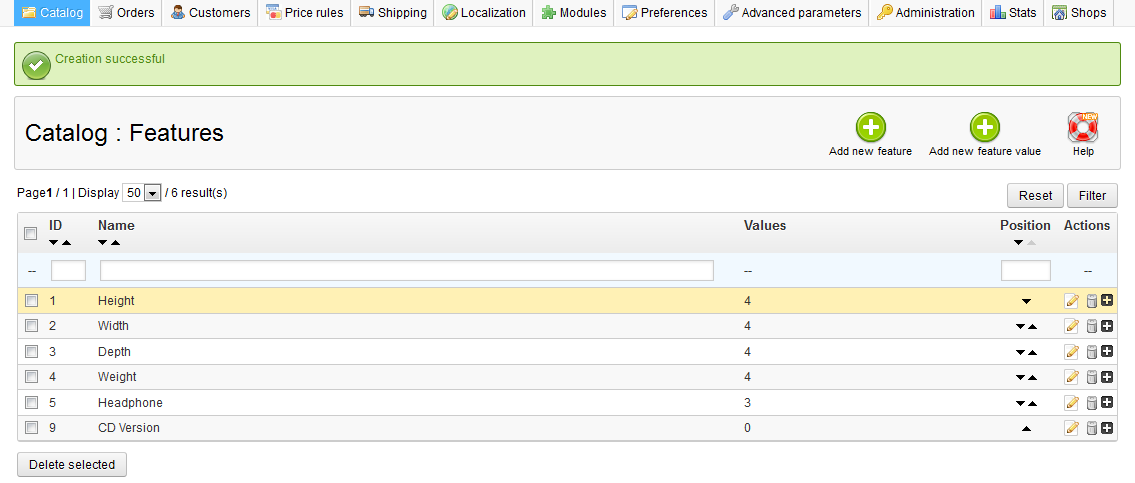This screenshot has height=483, width=1135.
Task: Open the Orders tab
Action: (126, 13)
